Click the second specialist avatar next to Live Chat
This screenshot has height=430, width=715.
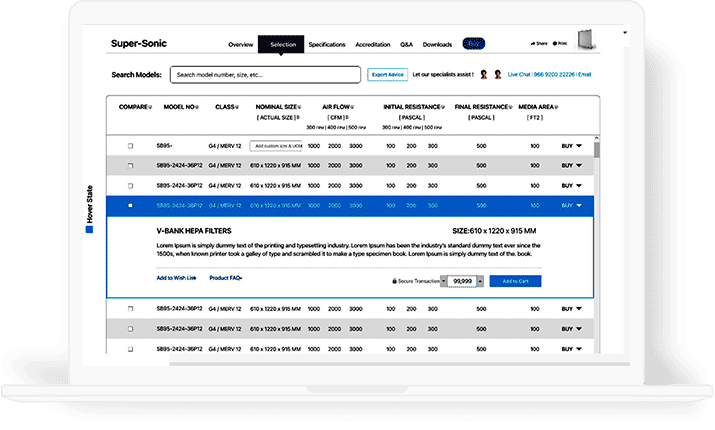click(x=498, y=74)
